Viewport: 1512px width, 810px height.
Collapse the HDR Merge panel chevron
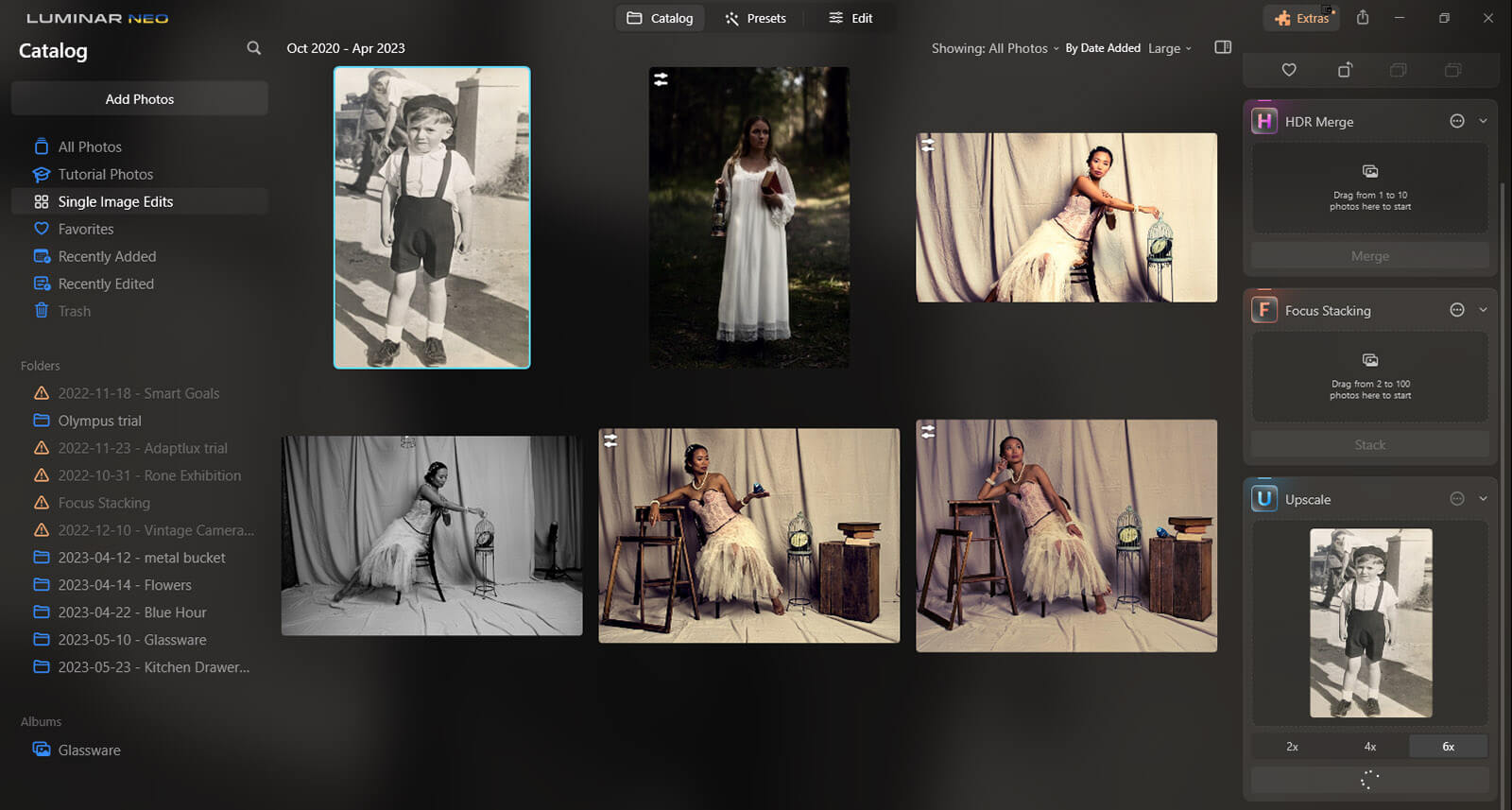pos(1483,121)
